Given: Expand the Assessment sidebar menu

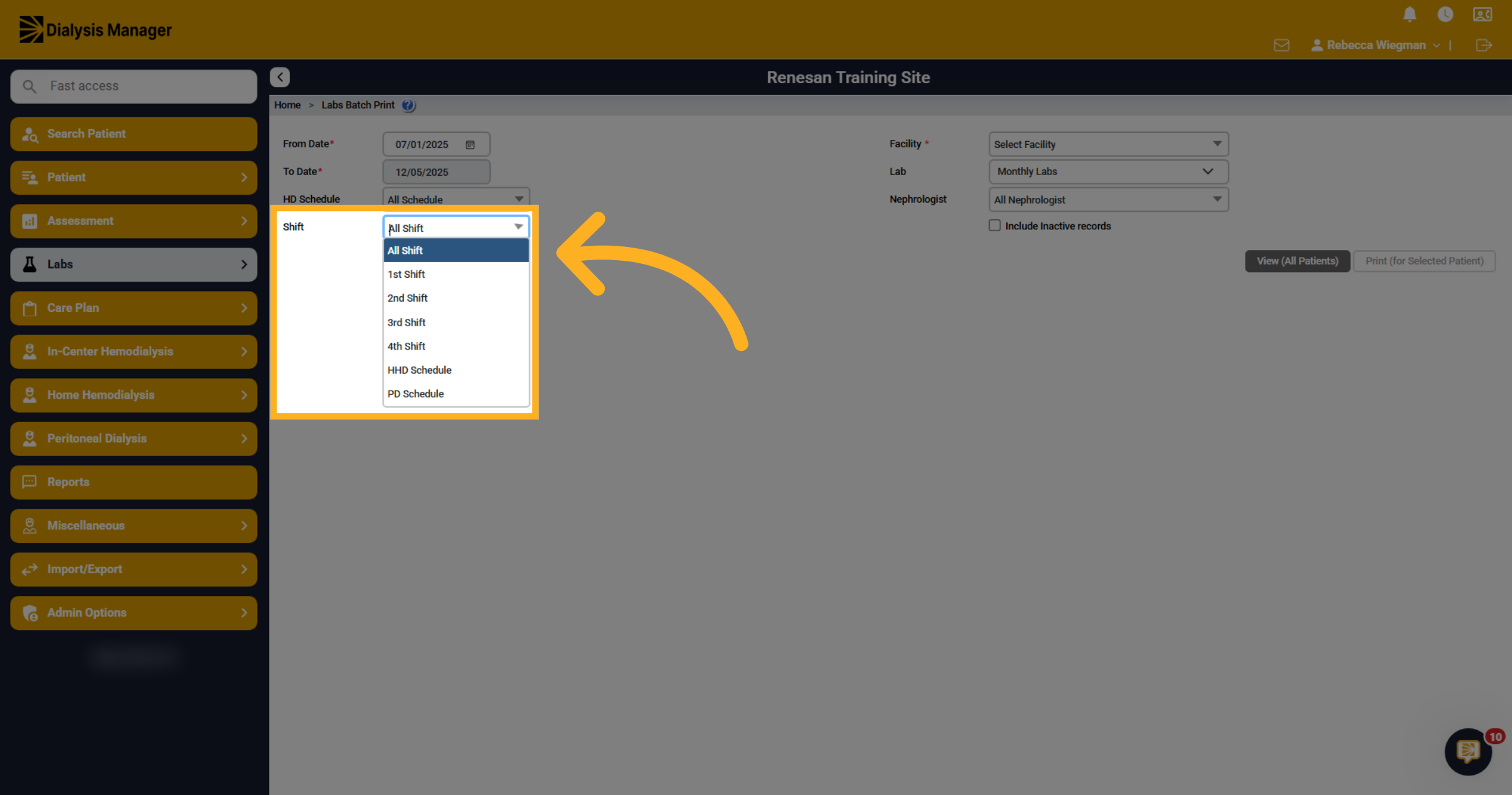Looking at the screenshot, I should click(x=134, y=221).
